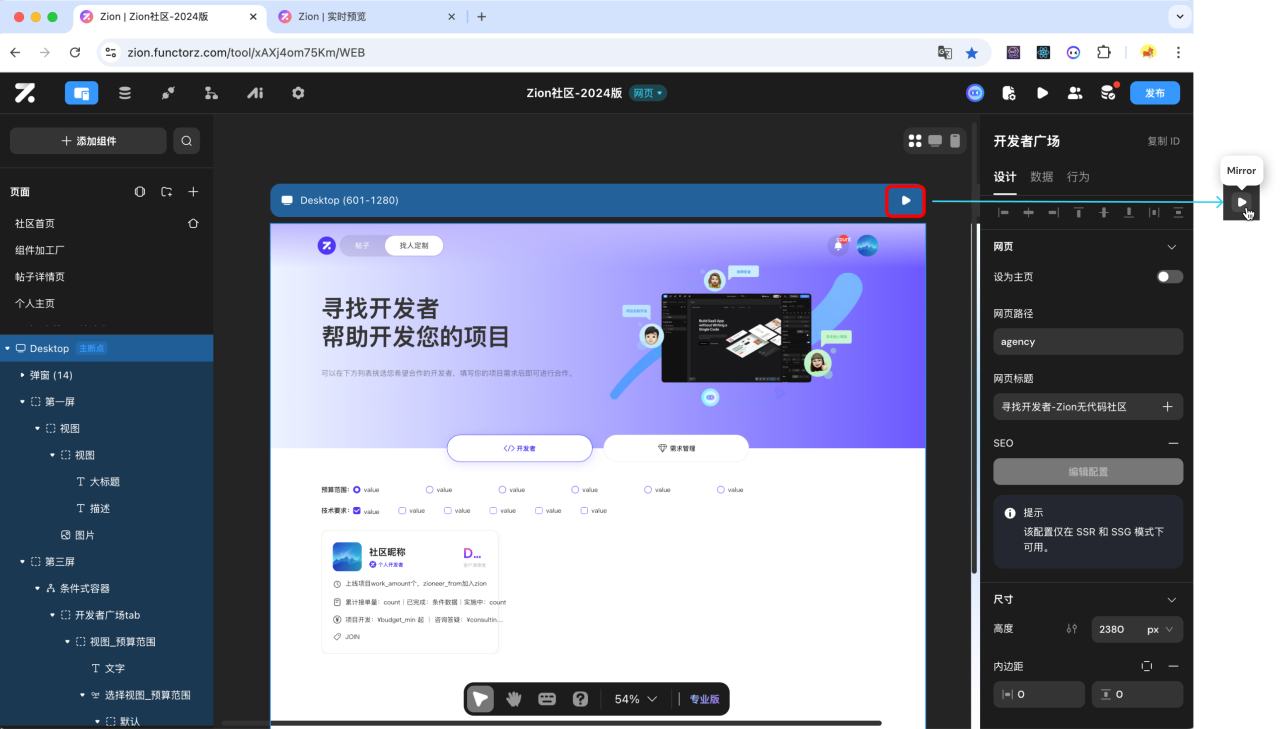Select the align left horizontal icon

1004,212
